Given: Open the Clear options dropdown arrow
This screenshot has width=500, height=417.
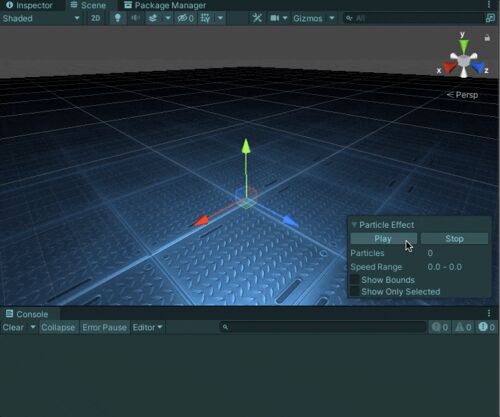Looking at the screenshot, I should coord(33,327).
